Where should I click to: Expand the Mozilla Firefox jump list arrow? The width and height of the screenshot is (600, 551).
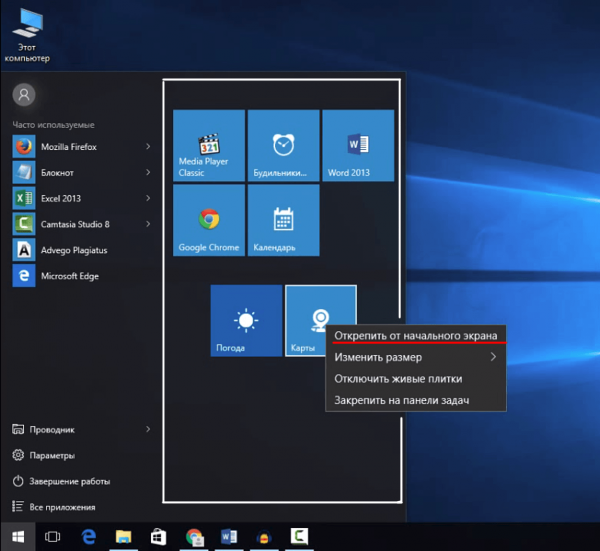pyautogui.click(x=148, y=147)
